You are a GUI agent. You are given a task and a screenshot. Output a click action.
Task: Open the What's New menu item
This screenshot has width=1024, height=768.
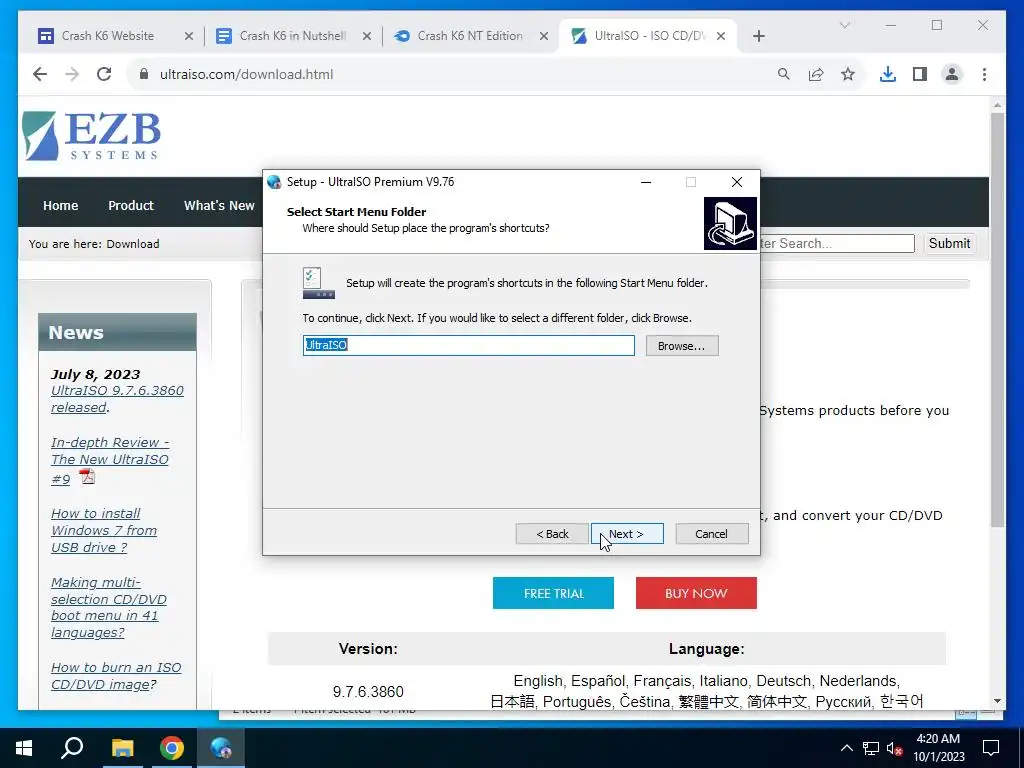[219, 205]
